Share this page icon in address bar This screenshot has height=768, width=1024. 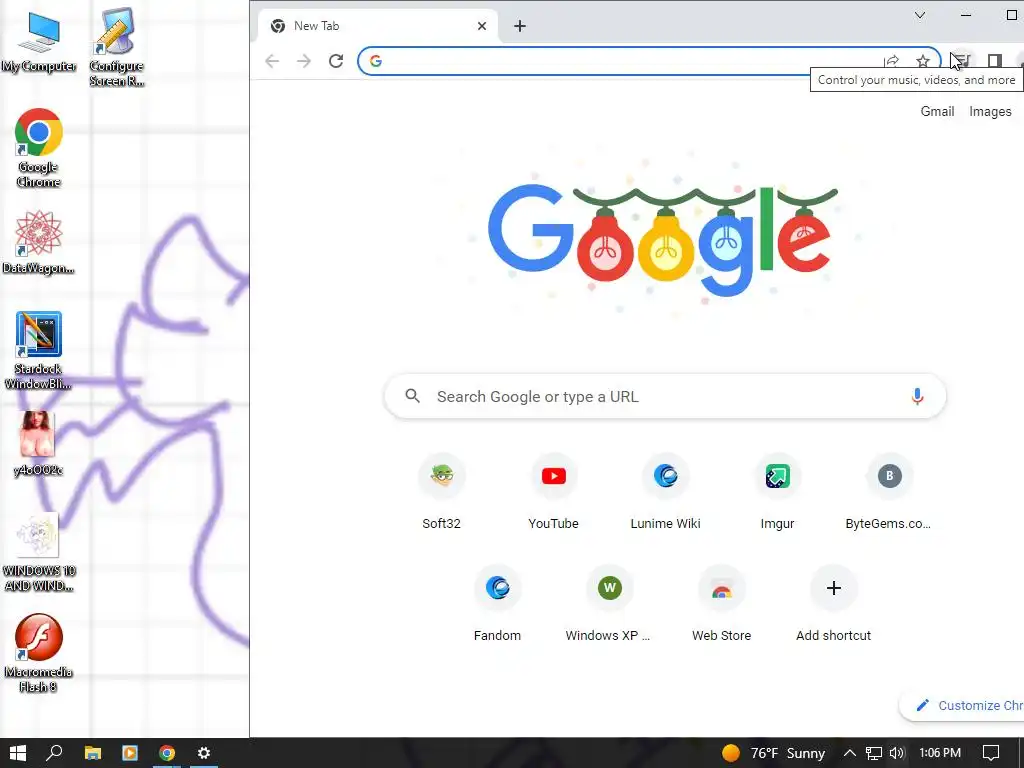pos(891,61)
